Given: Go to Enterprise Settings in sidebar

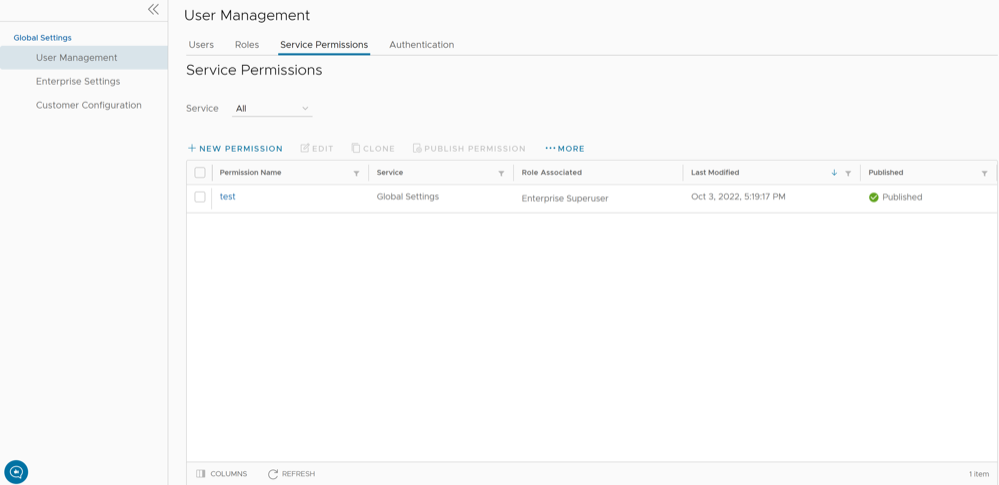Looking at the screenshot, I should click(x=78, y=81).
